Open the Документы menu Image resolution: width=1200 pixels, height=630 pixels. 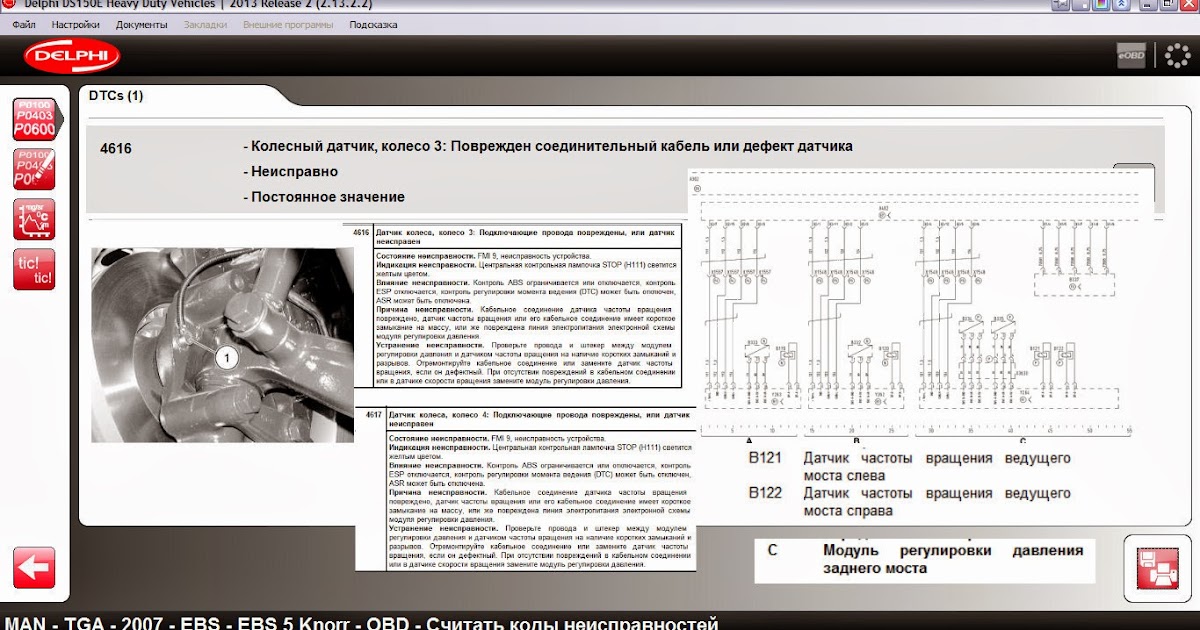click(x=141, y=24)
